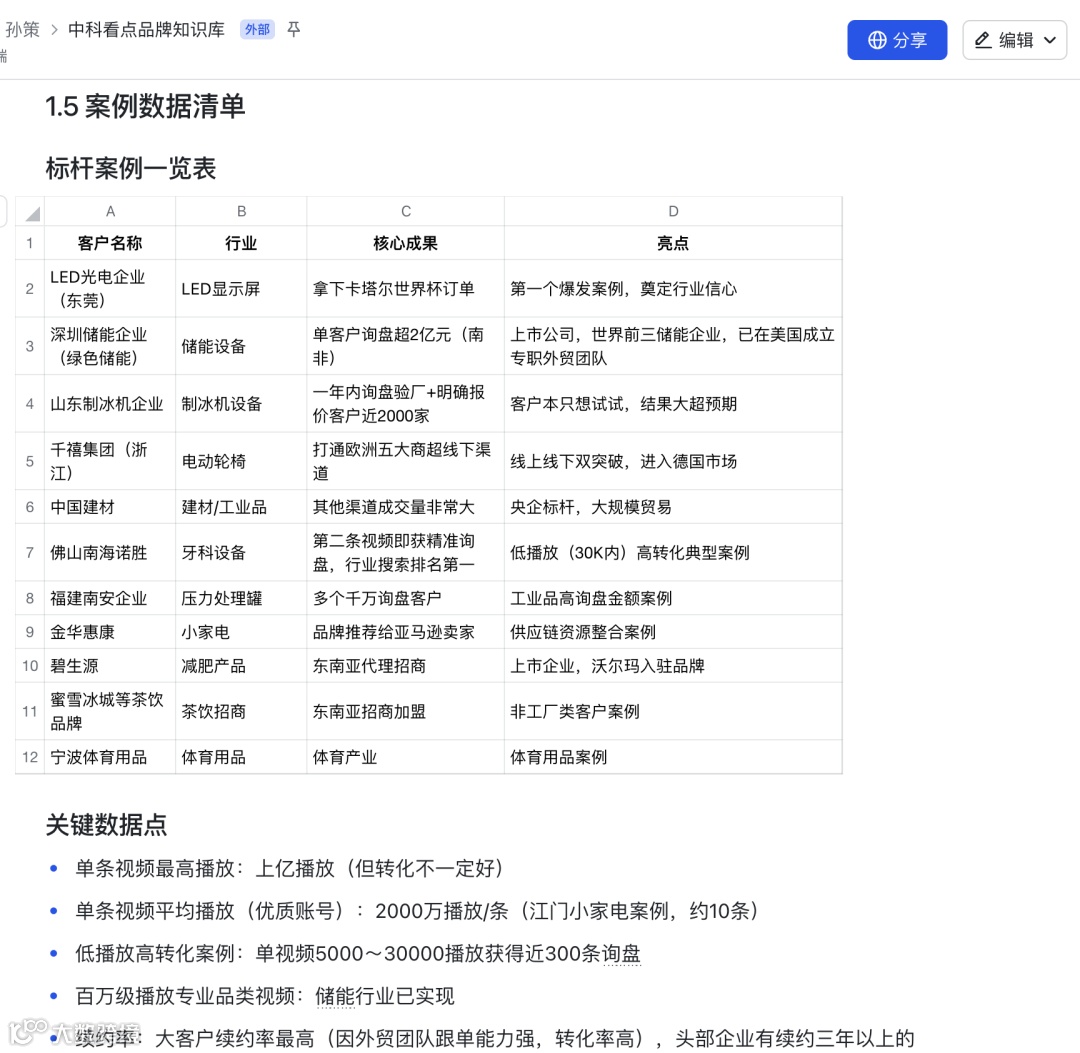Click the cell 供应链资源整合案例
The height and width of the screenshot is (1053, 1080).
coord(673,632)
